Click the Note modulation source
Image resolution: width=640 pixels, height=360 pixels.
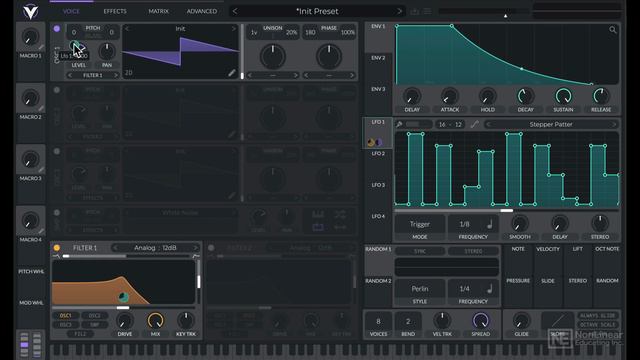pyautogui.click(x=518, y=261)
